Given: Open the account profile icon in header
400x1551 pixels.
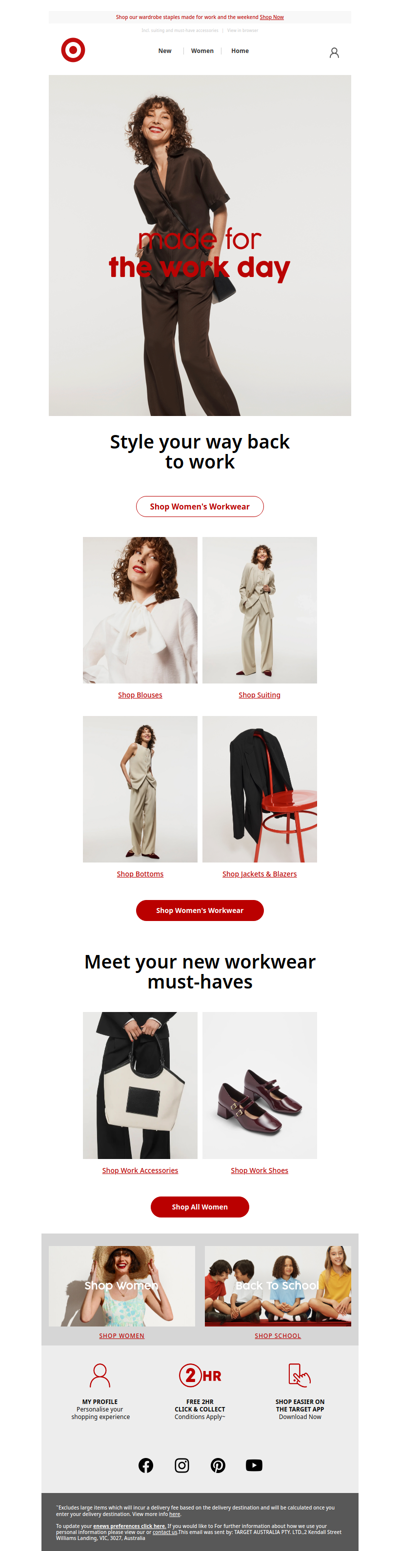Looking at the screenshot, I should click(x=334, y=53).
